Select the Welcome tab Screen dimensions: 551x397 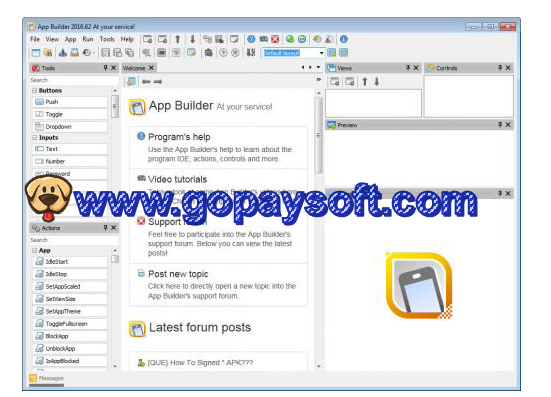[x=134, y=68]
